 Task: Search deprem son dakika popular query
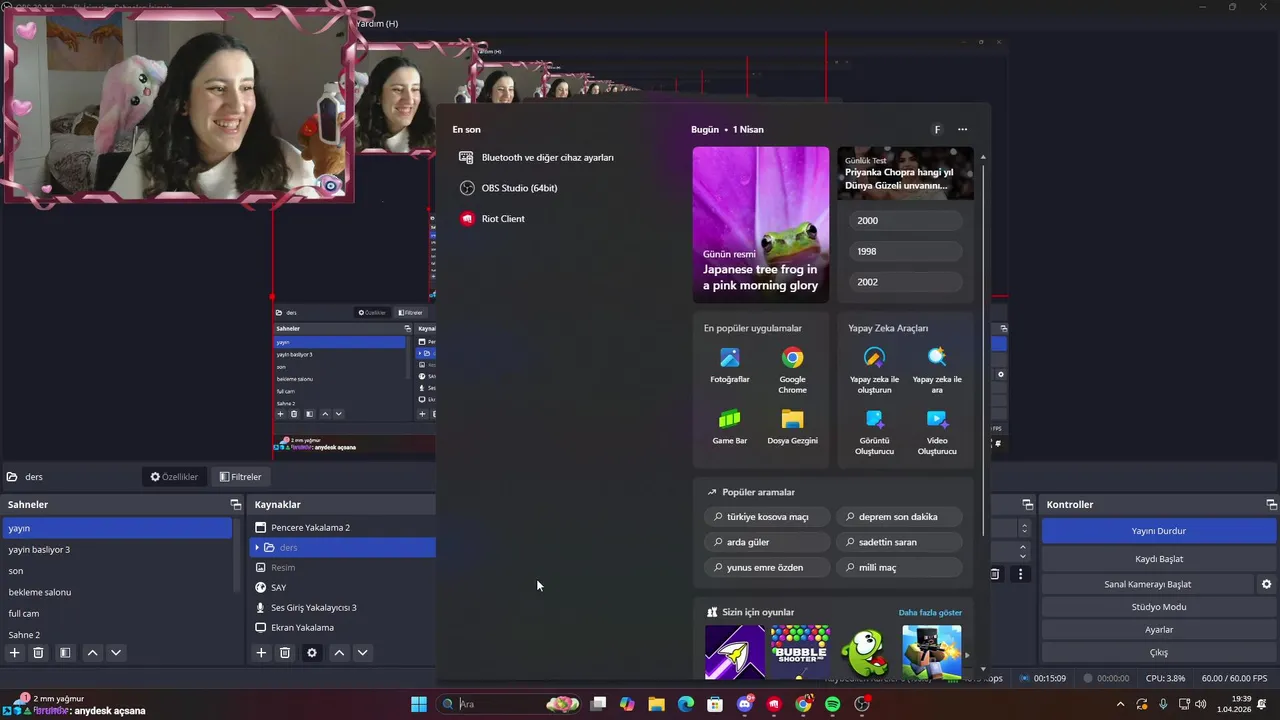coord(898,517)
